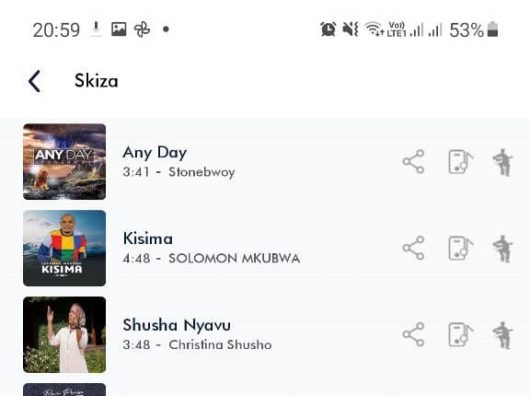Tap the guitarist icon for Shusha Nyavu
This screenshot has width=530, height=396.
503,335
